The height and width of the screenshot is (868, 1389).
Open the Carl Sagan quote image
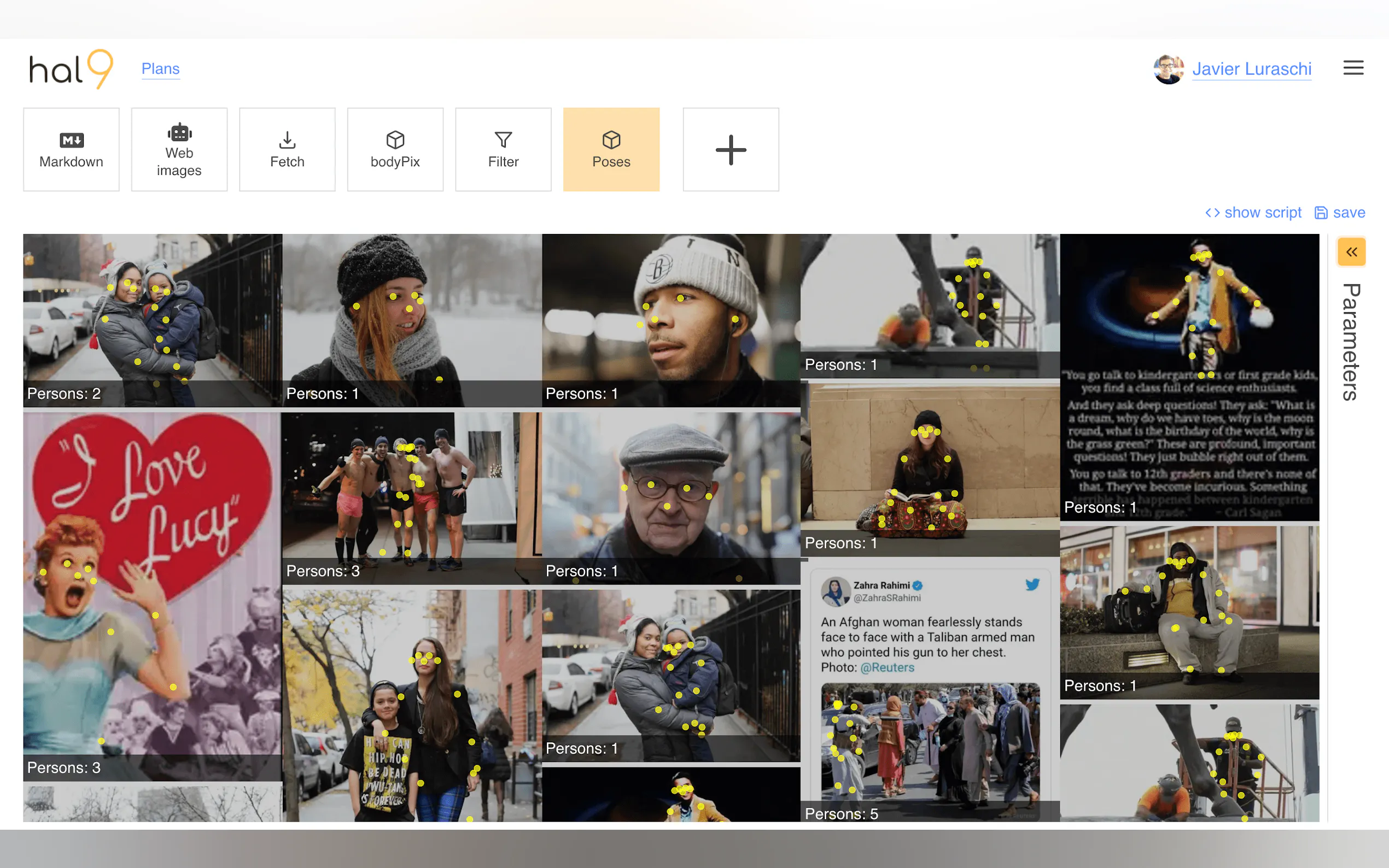pyautogui.click(x=1189, y=377)
